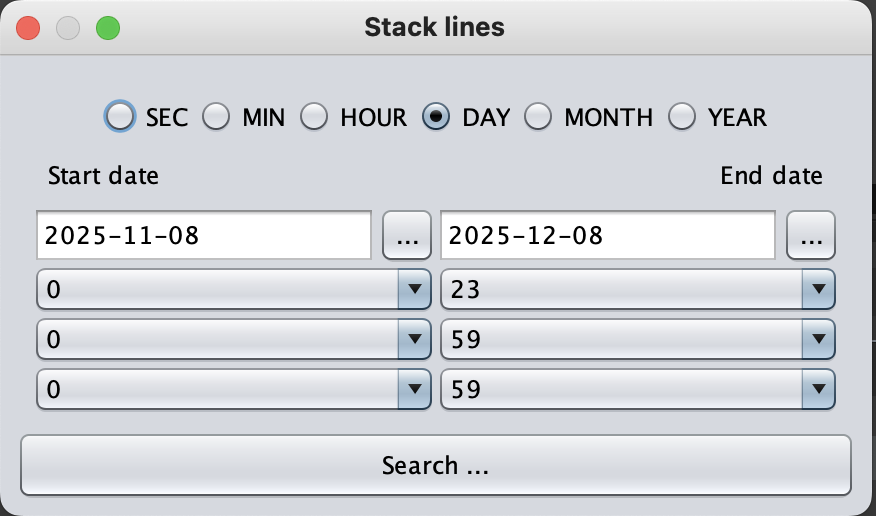Select the SEC radio button
Image resolution: width=876 pixels, height=516 pixels.
point(120,117)
